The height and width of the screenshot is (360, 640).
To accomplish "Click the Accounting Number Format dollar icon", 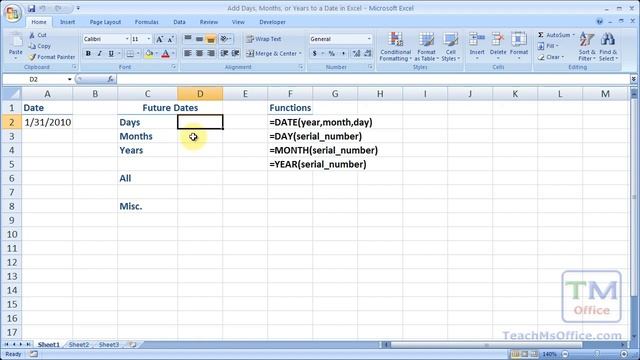I will [314, 53].
